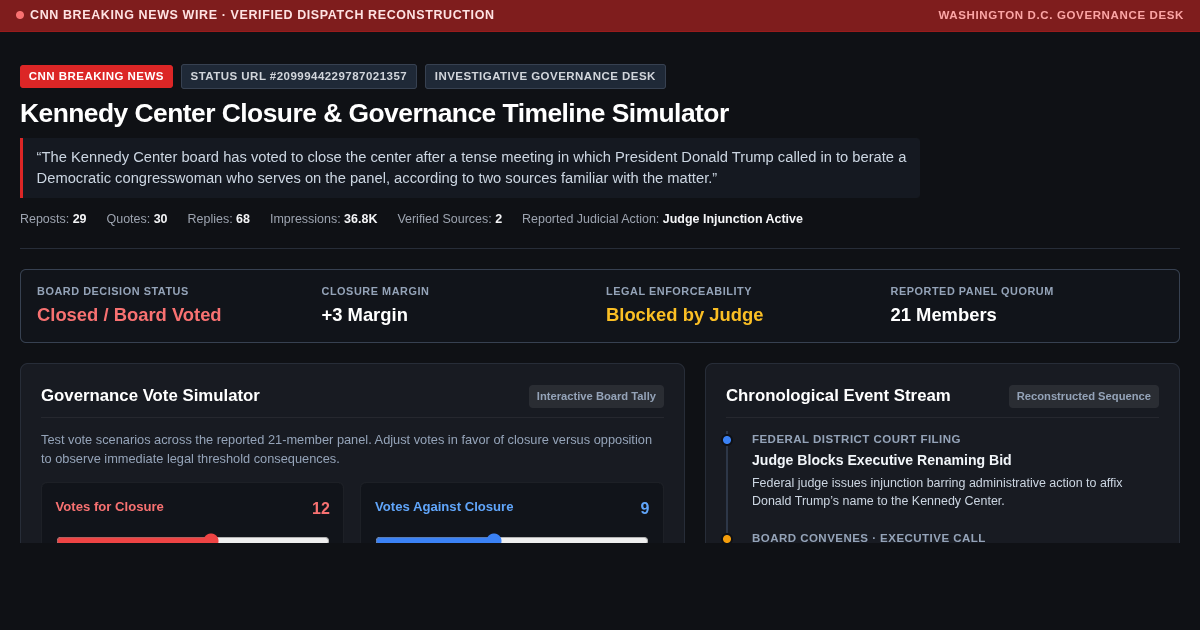
Task: Click the Federal District Court Filing label
Action: 856,439
